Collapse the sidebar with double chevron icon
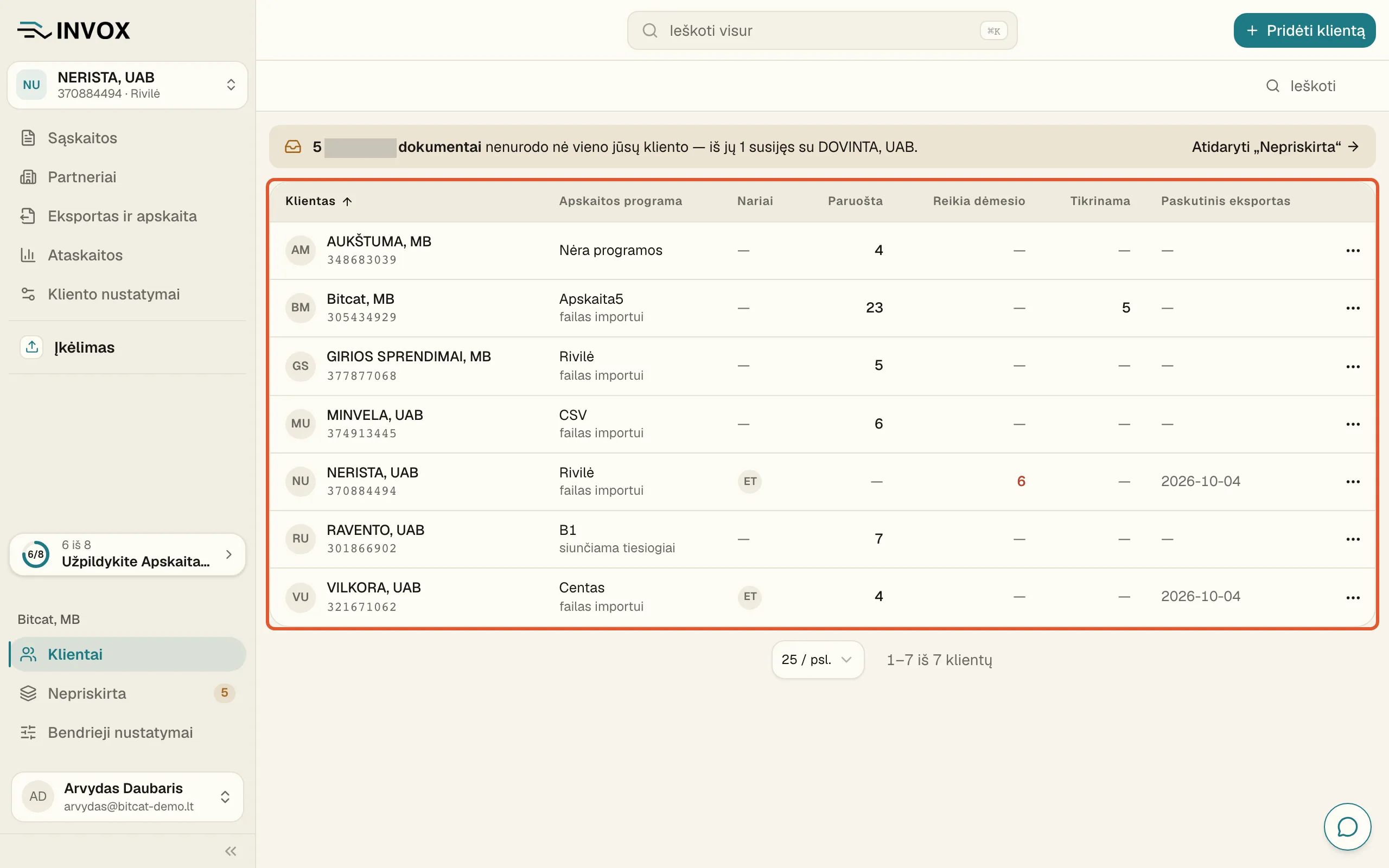Viewport: 1389px width, 868px height. tap(231, 851)
